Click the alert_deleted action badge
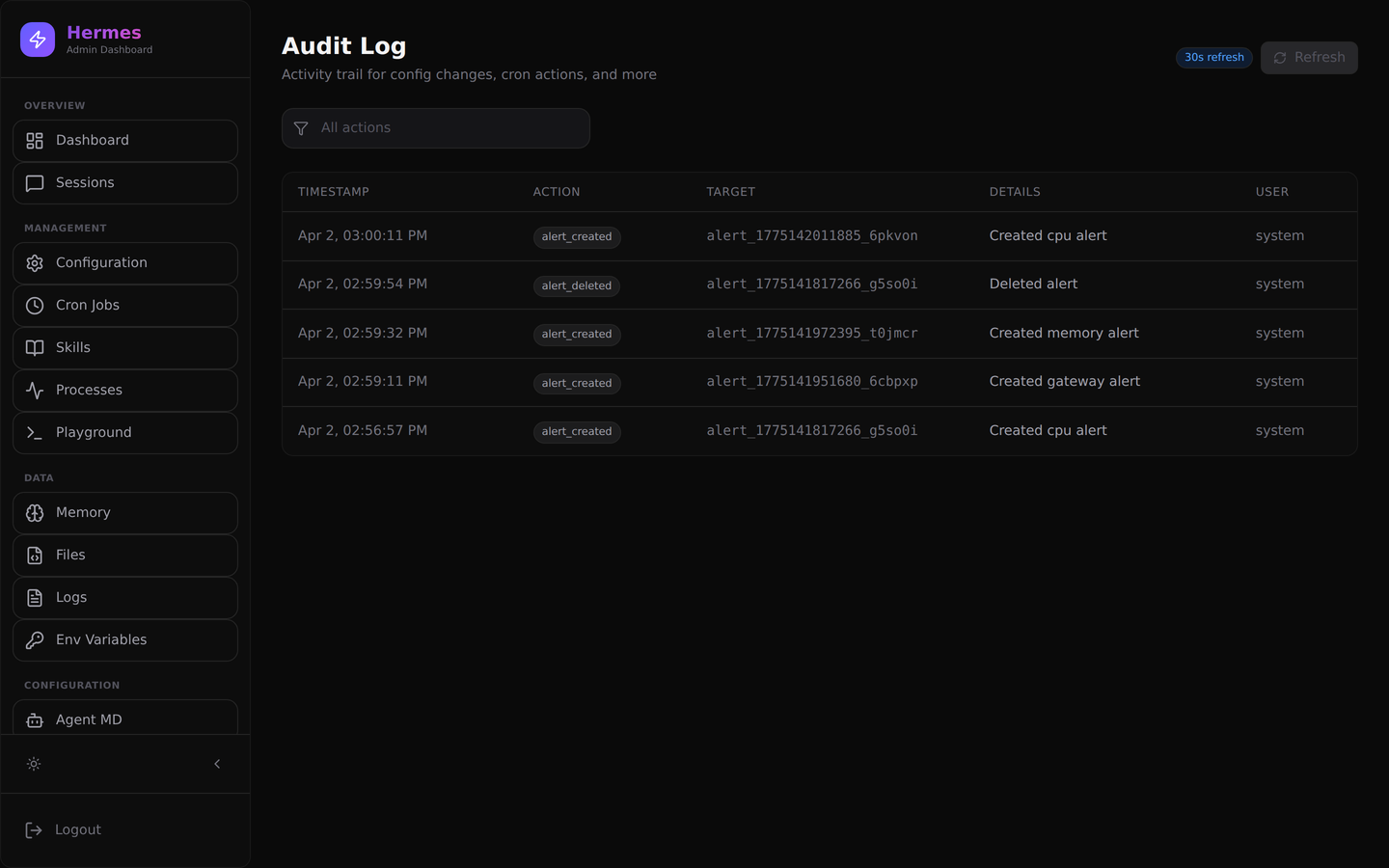 (x=577, y=286)
